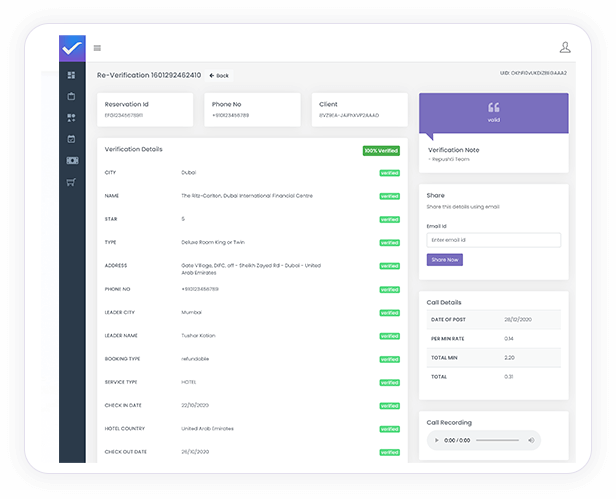Image resolution: width=616 pixels, height=499 pixels.
Task: Open the calendar check sidebar icon
Action: pyautogui.click(x=72, y=139)
